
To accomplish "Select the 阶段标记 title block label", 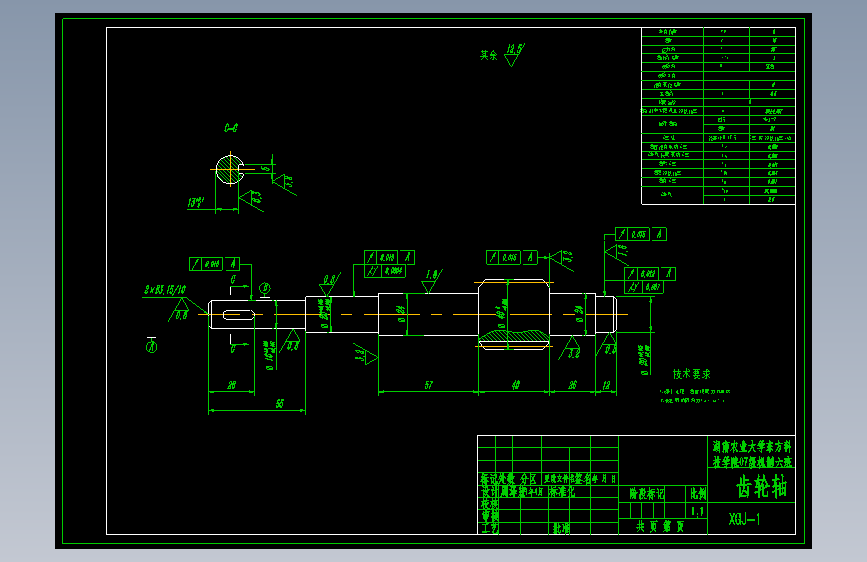I will coord(646,493).
